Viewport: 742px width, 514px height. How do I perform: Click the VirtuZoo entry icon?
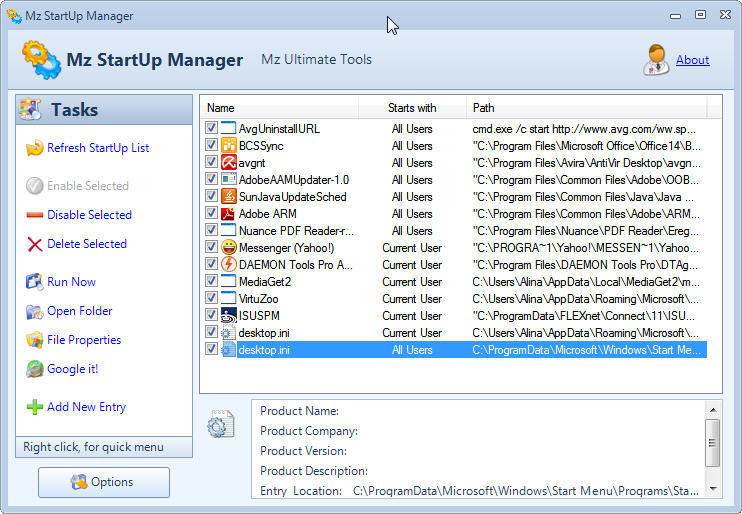229,299
